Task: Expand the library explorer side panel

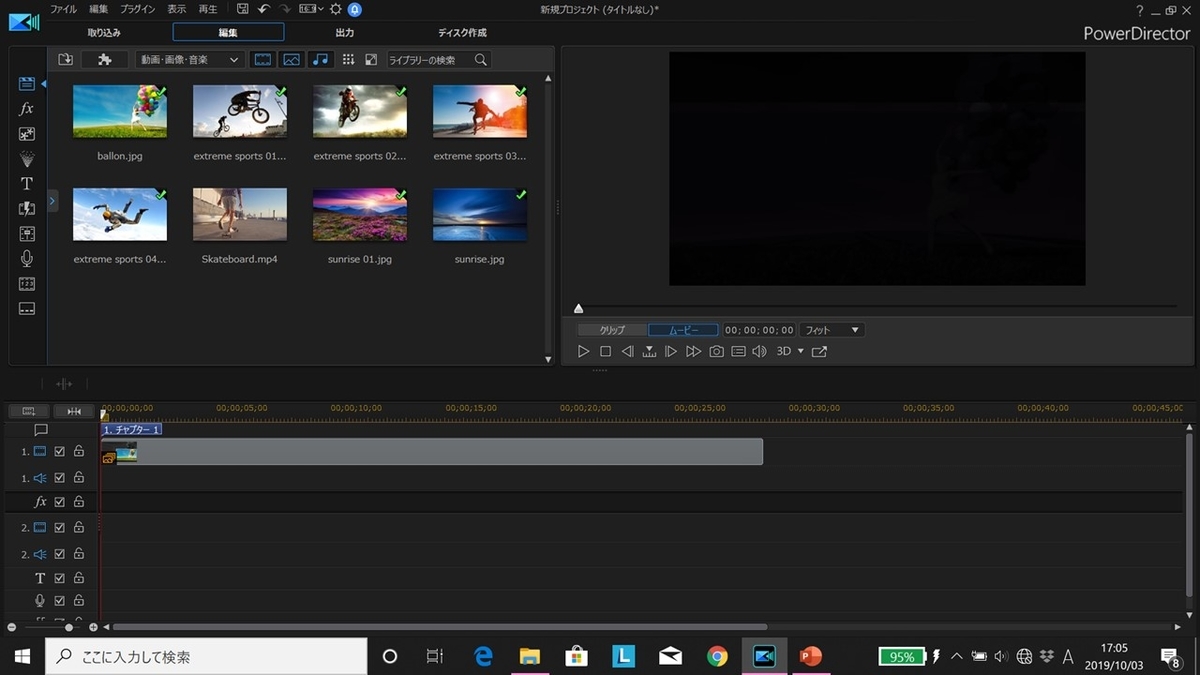Action: click(53, 202)
